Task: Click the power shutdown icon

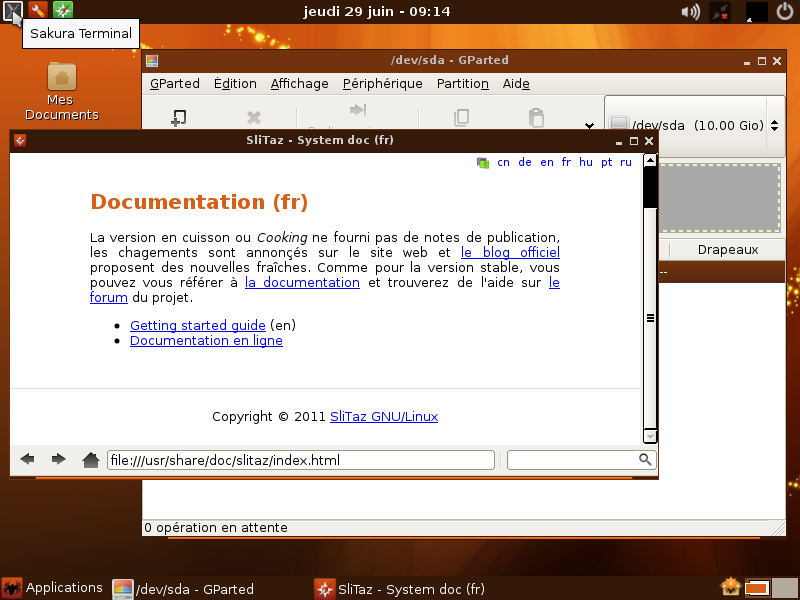Action: [785, 11]
